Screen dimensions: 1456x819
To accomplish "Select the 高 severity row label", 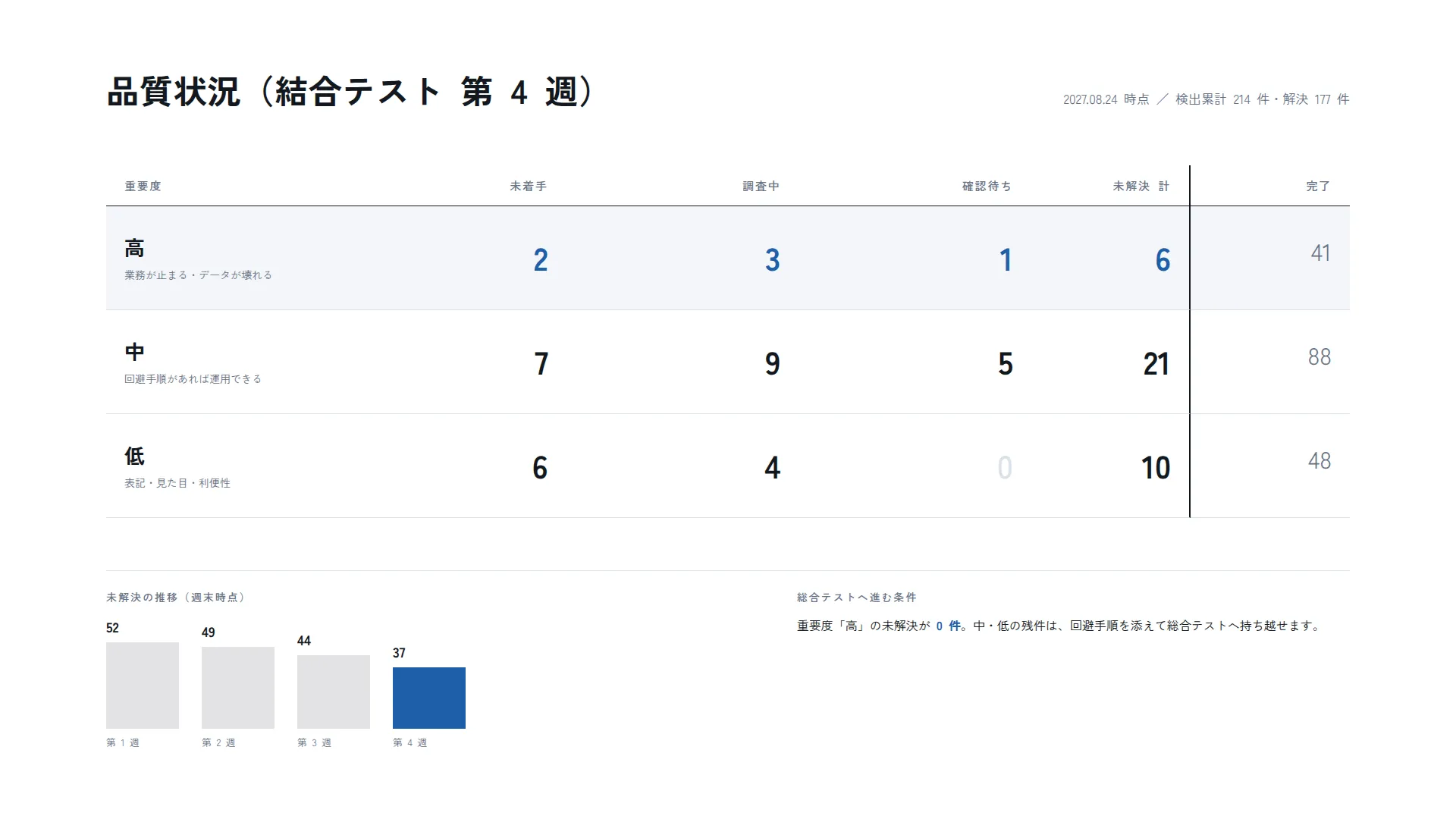I will pyautogui.click(x=134, y=248).
